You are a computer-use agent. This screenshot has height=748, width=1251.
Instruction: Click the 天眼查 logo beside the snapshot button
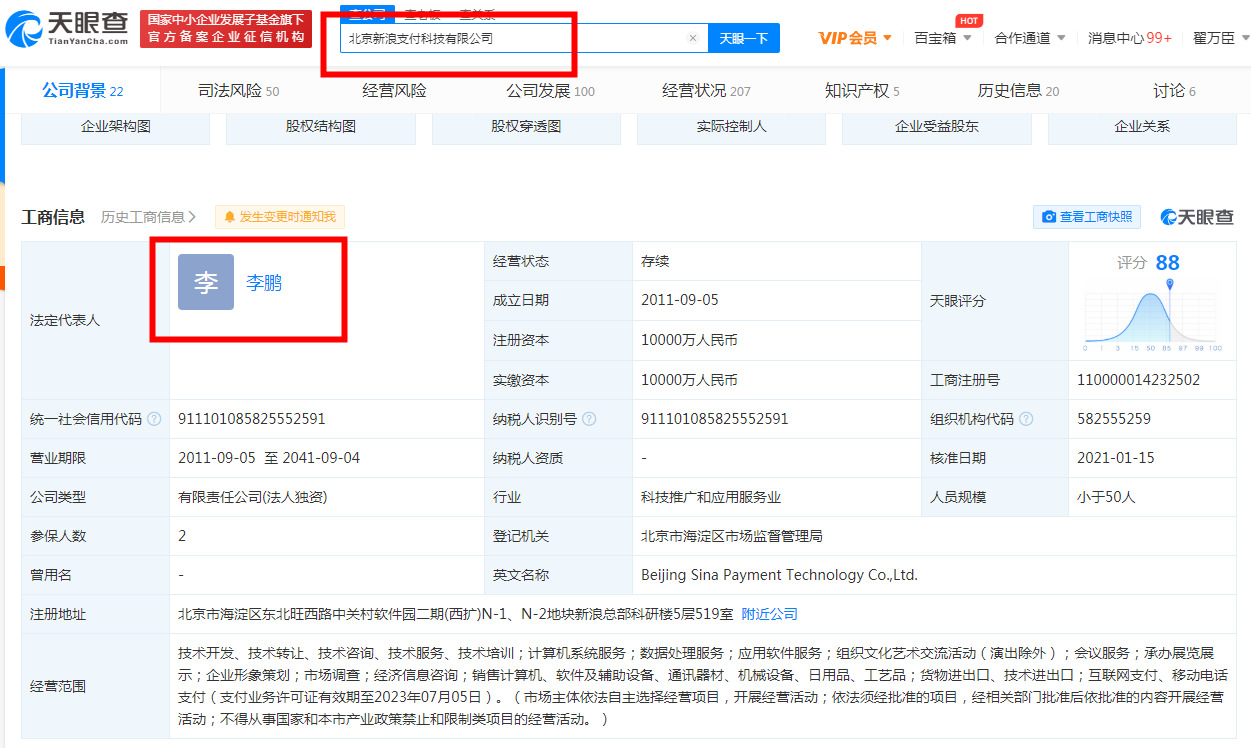pyautogui.click(x=1196, y=217)
